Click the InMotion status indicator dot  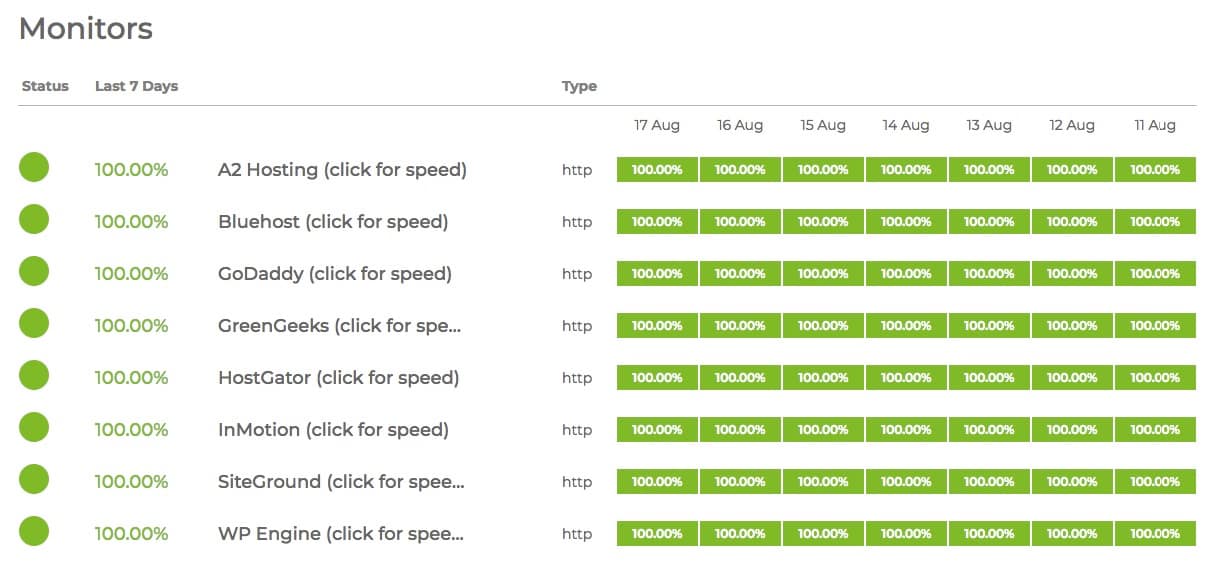click(x=34, y=427)
